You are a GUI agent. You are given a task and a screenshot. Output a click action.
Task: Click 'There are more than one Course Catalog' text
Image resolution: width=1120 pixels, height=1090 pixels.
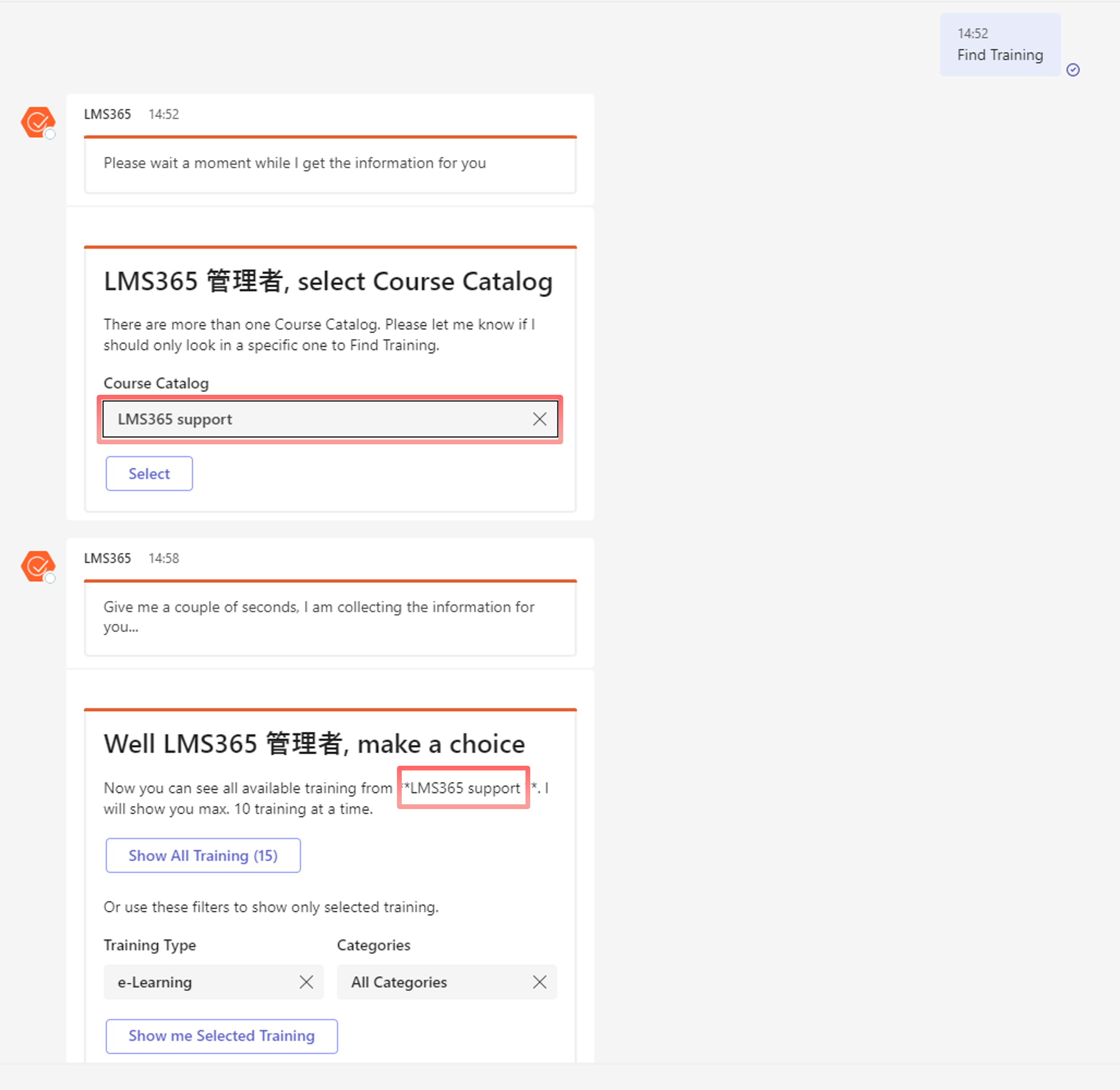(319, 335)
